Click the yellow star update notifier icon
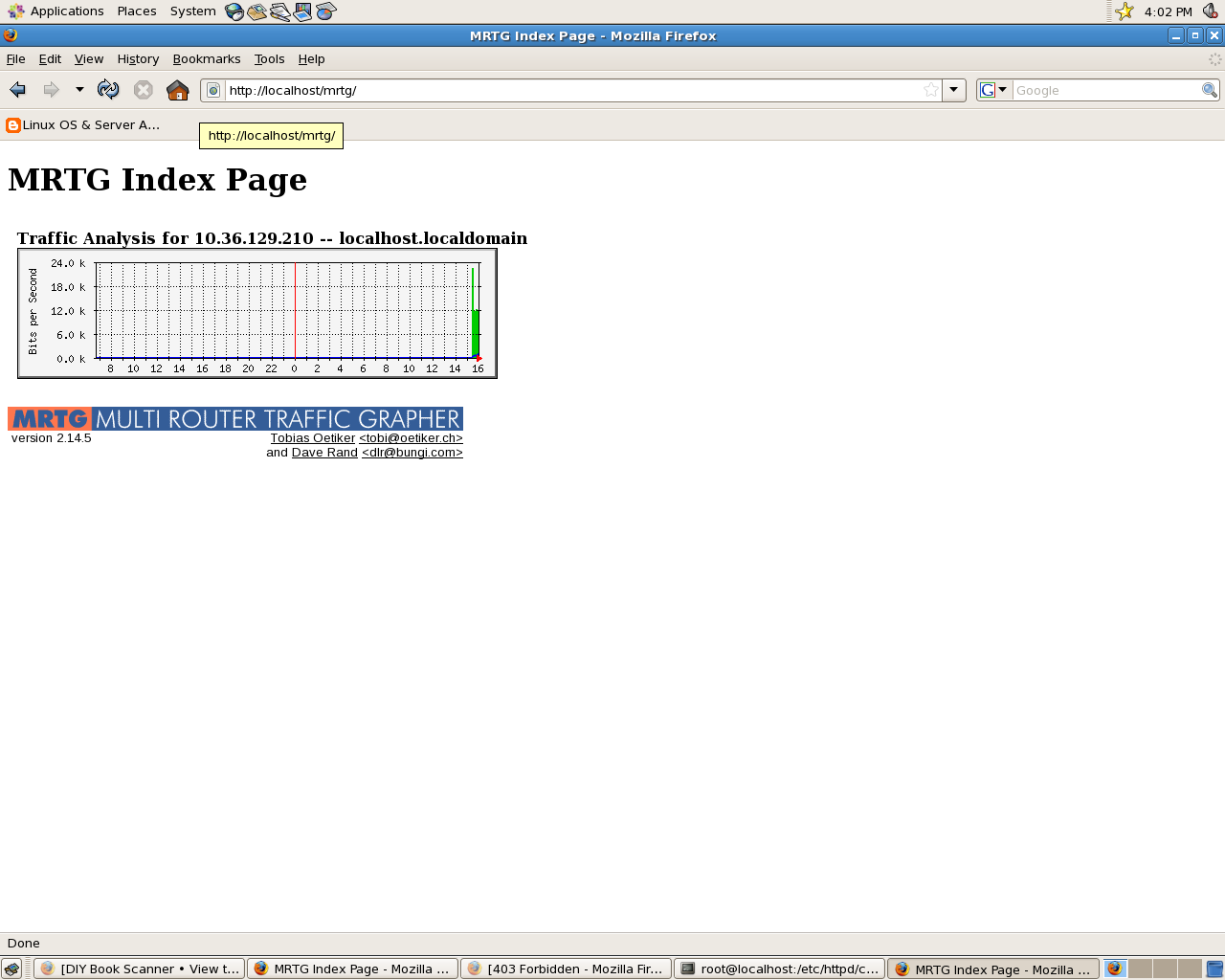This screenshot has height=980, width=1225. [x=1125, y=11]
